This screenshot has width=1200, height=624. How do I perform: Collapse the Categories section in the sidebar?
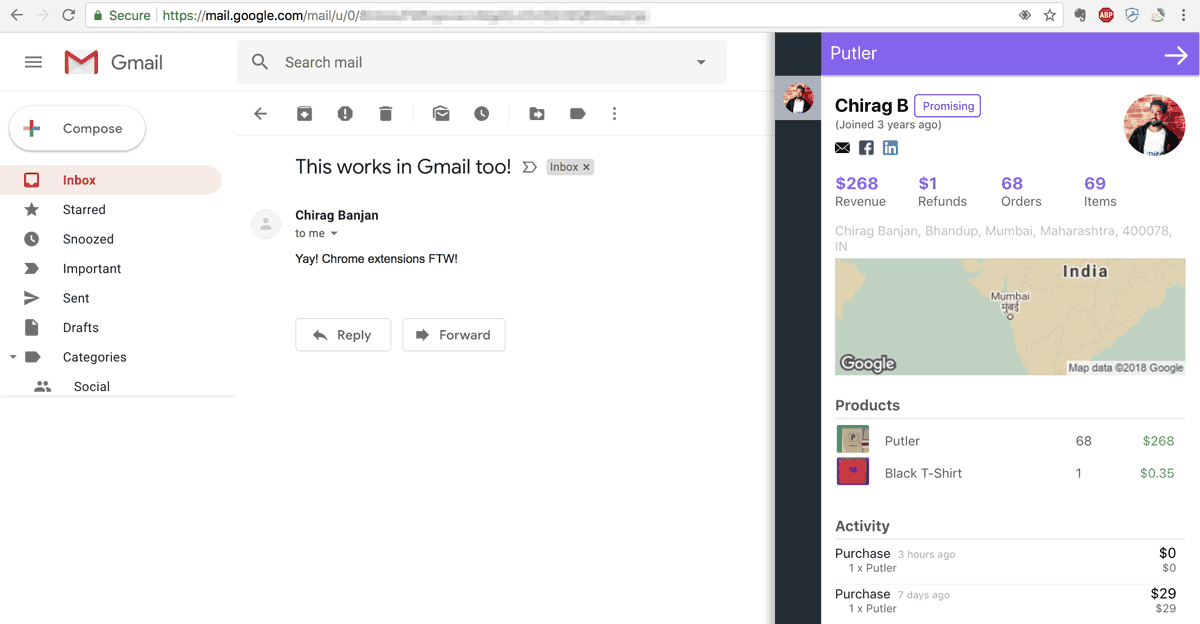point(13,356)
